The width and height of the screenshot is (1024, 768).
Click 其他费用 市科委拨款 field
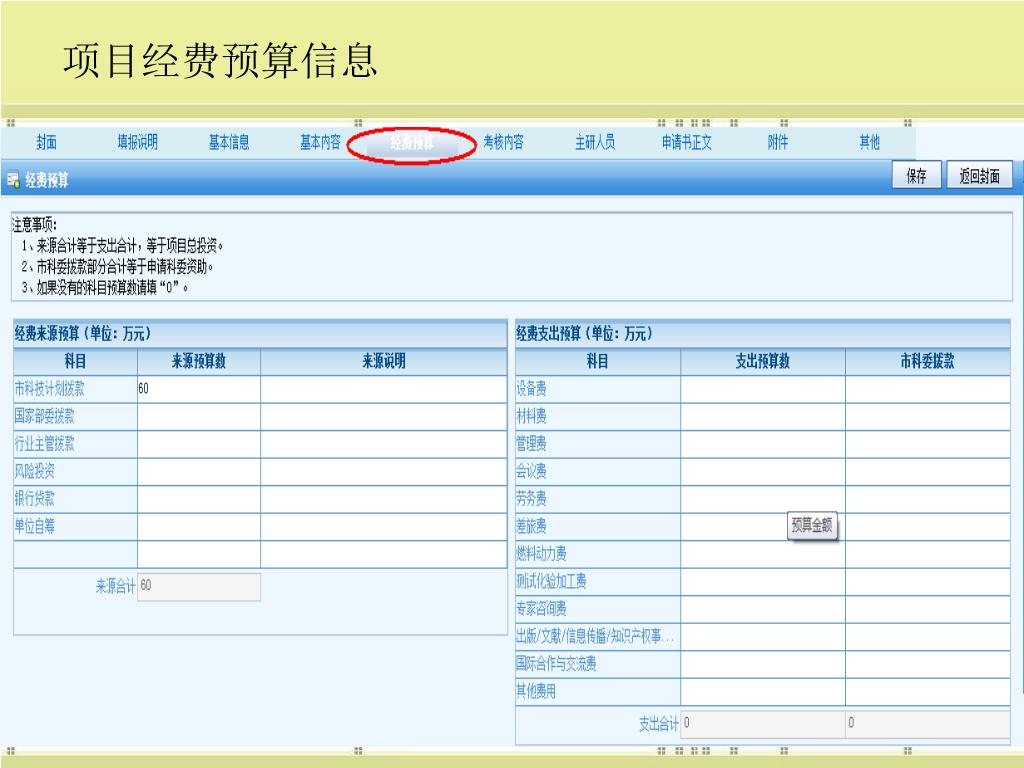click(x=928, y=692)
